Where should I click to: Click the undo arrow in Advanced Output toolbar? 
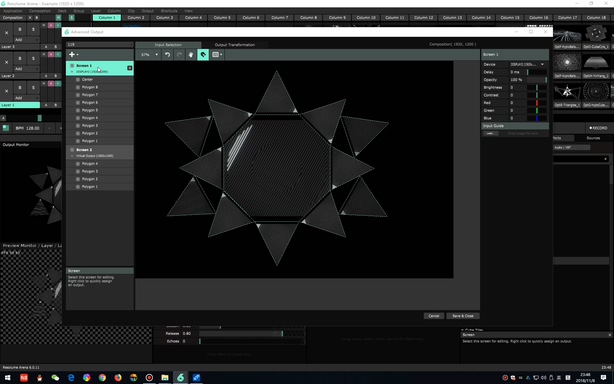(x=168, y=55)
